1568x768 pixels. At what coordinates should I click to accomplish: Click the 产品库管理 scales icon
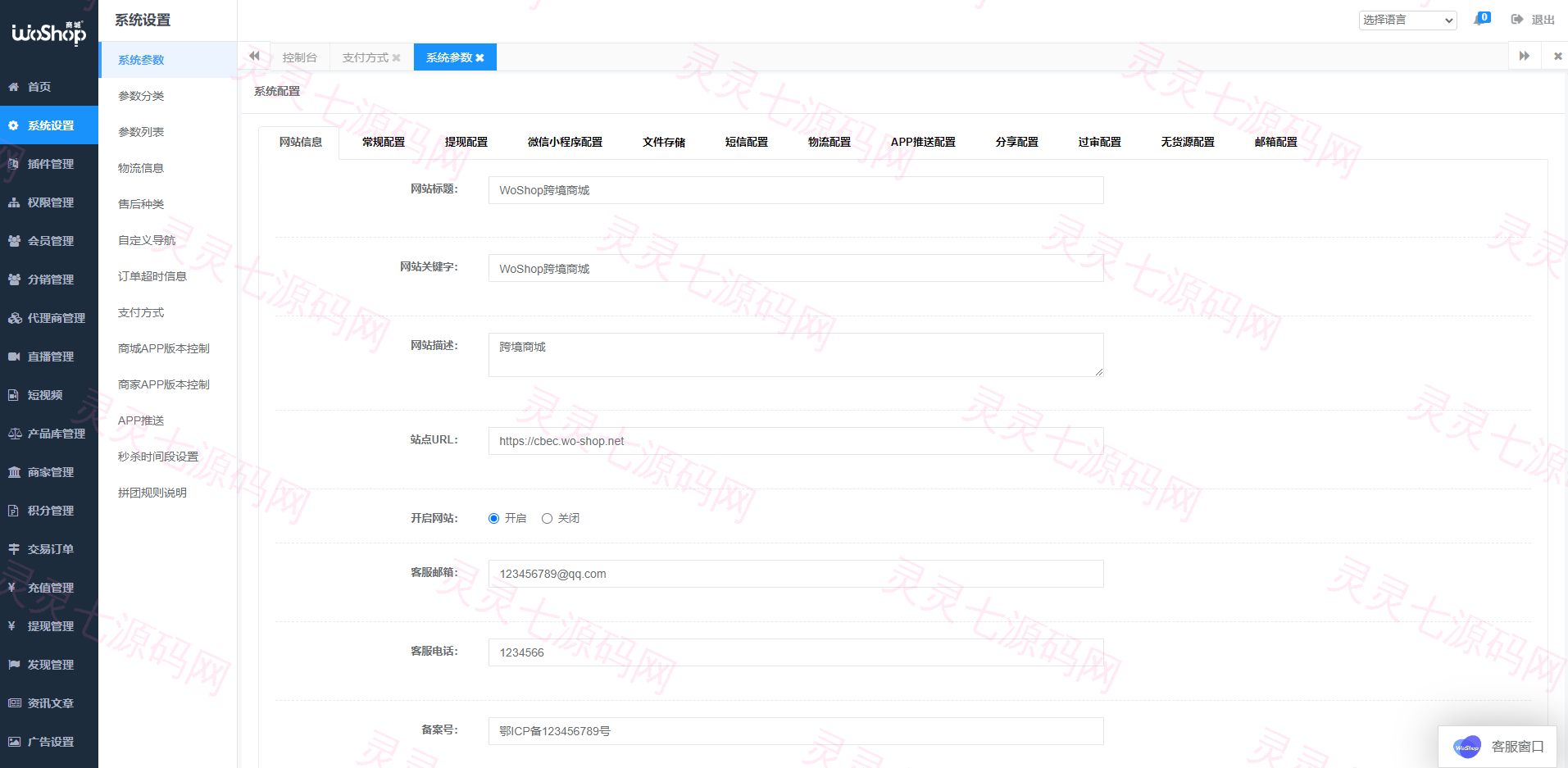15,434
